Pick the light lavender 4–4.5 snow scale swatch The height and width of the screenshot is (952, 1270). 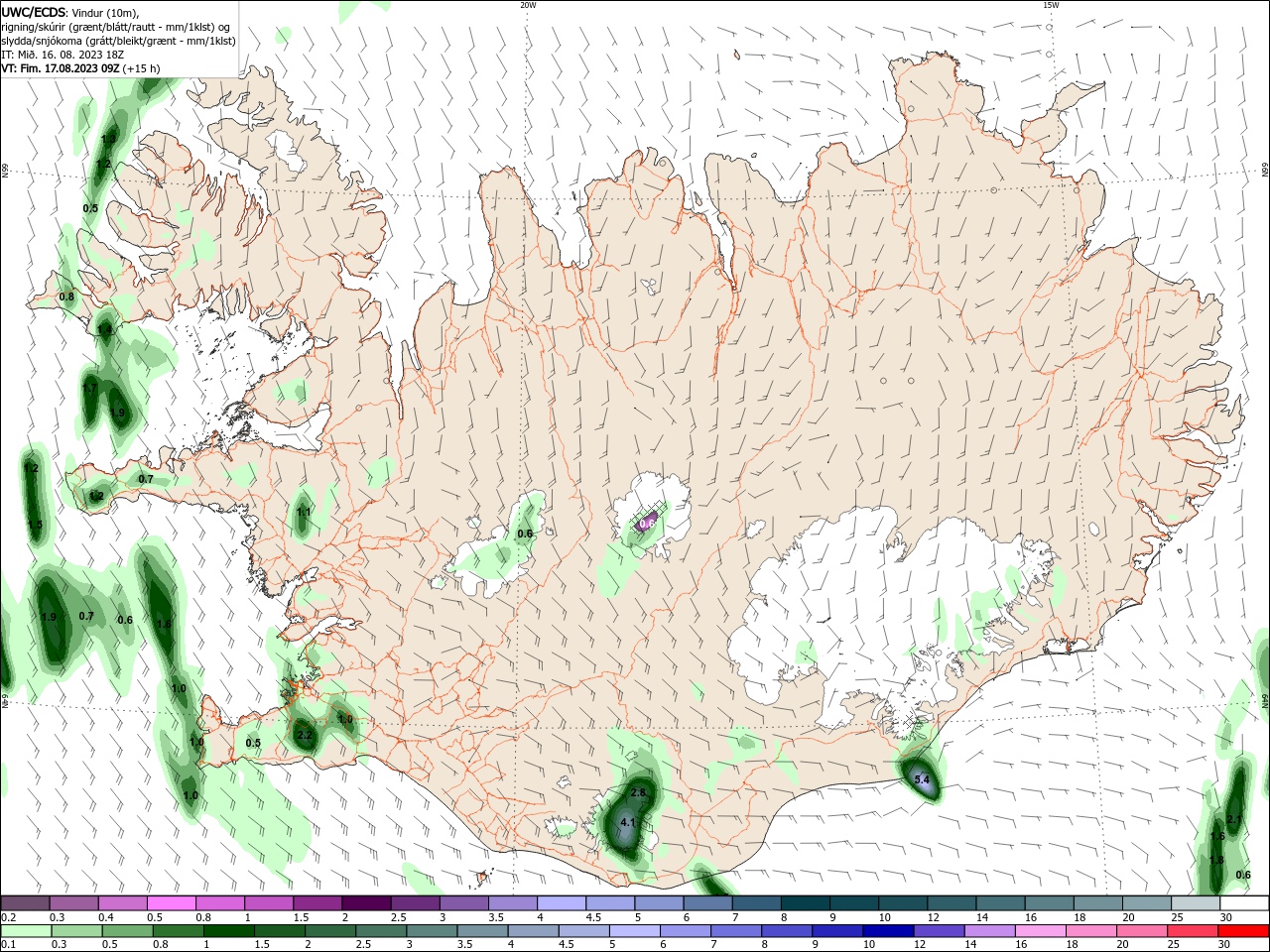coord(560,903)
